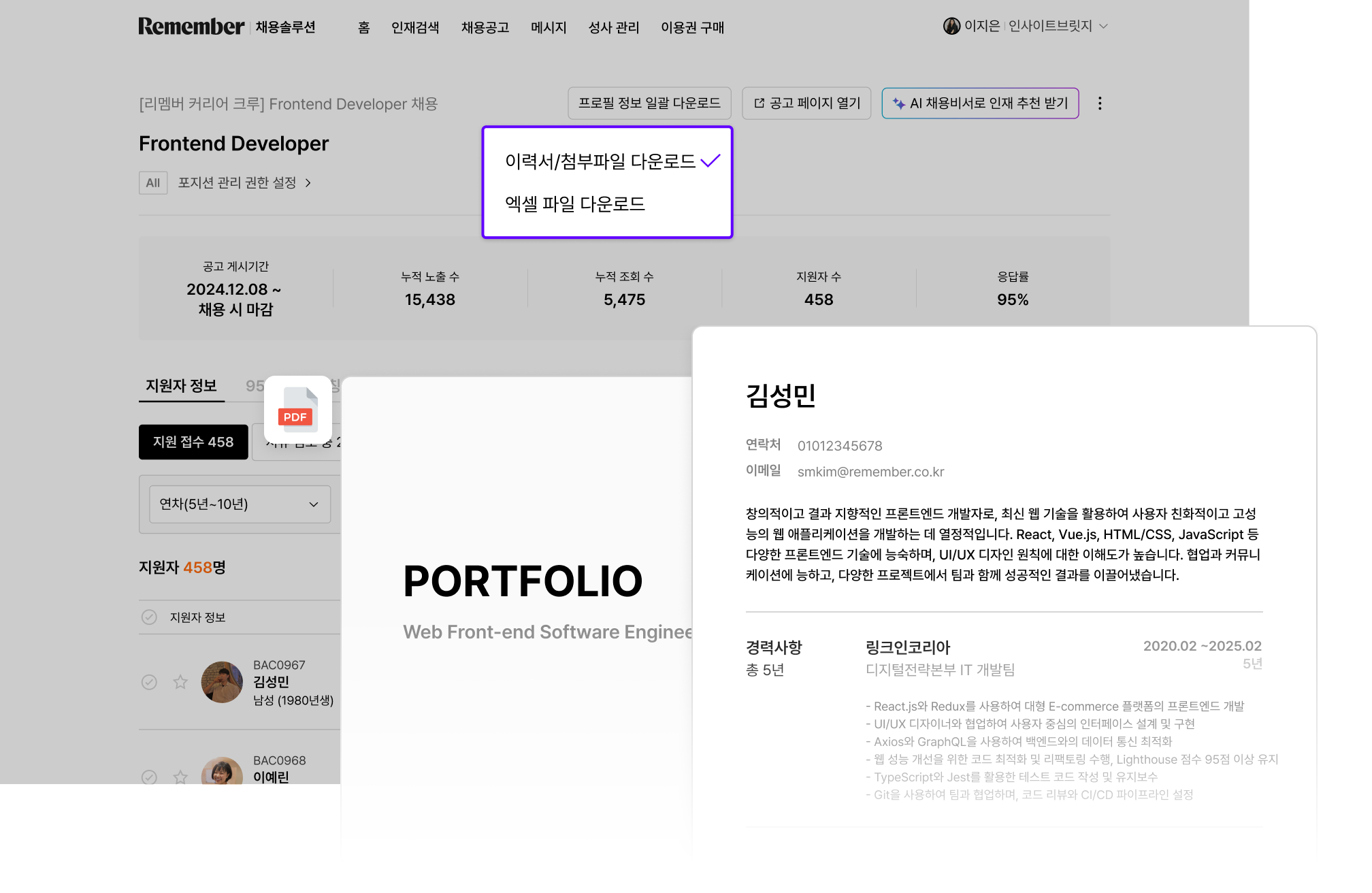The height and width of the screenshot is (893, 1372).
Task: Star applicant 김성민 (BAC0967)
Action: (x=180, y=682)
